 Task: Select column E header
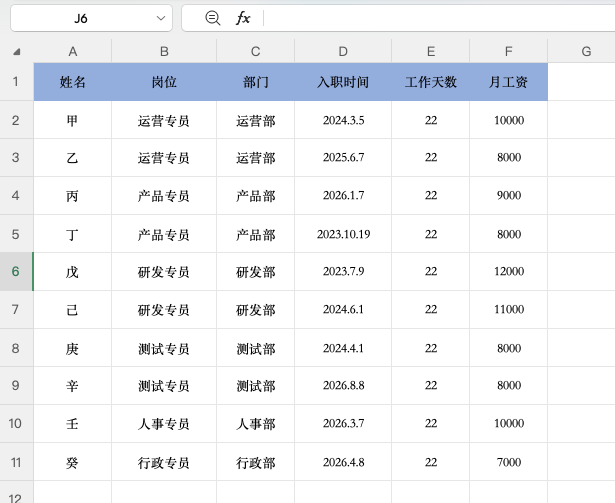[x=431, y=51]
